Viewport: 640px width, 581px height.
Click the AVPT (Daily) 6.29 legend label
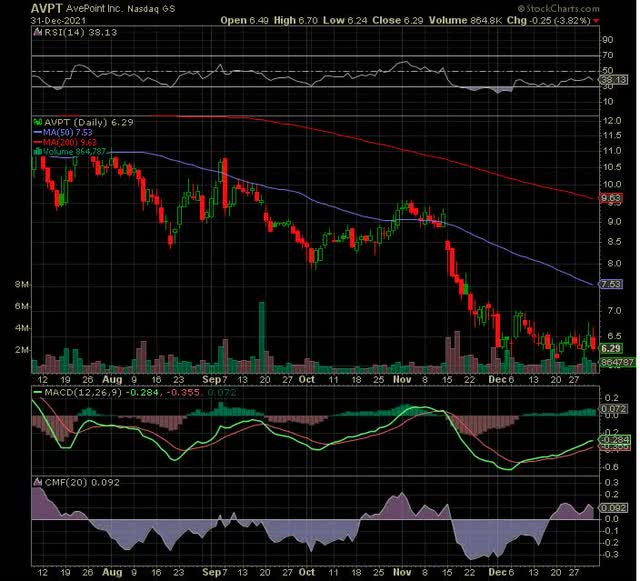coord(89,122)
